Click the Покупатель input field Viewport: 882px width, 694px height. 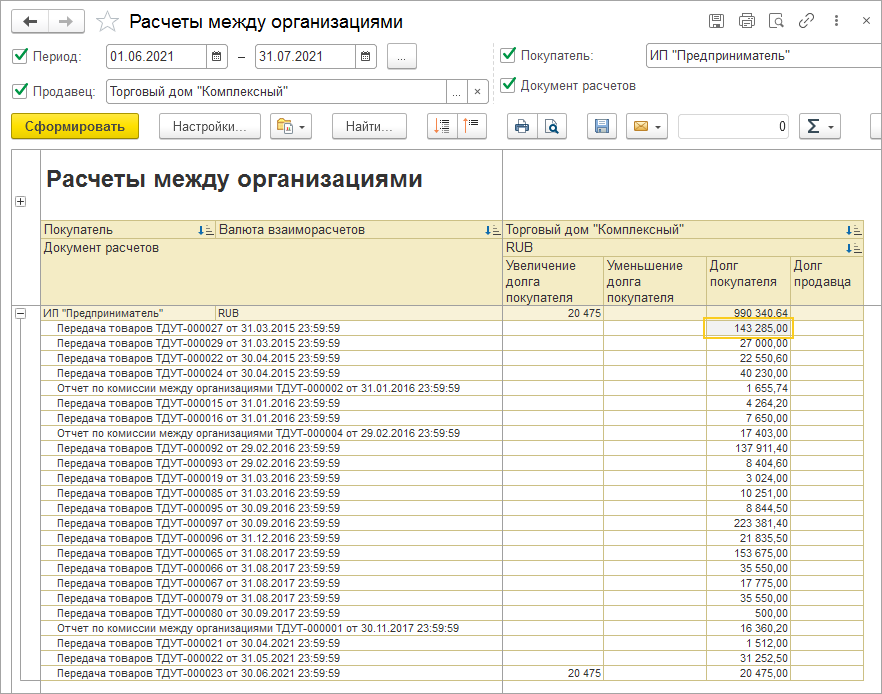(760, 56)
